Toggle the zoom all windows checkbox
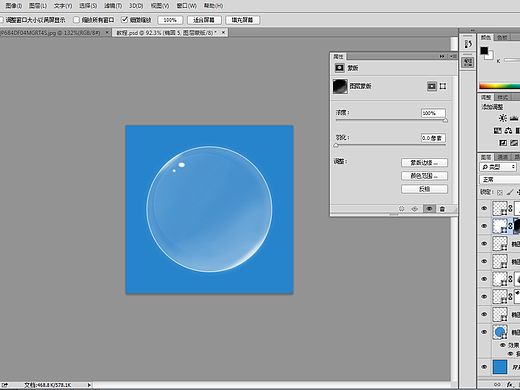The height and width of the screenshot is (390, 520). click(x=76, y=20)
